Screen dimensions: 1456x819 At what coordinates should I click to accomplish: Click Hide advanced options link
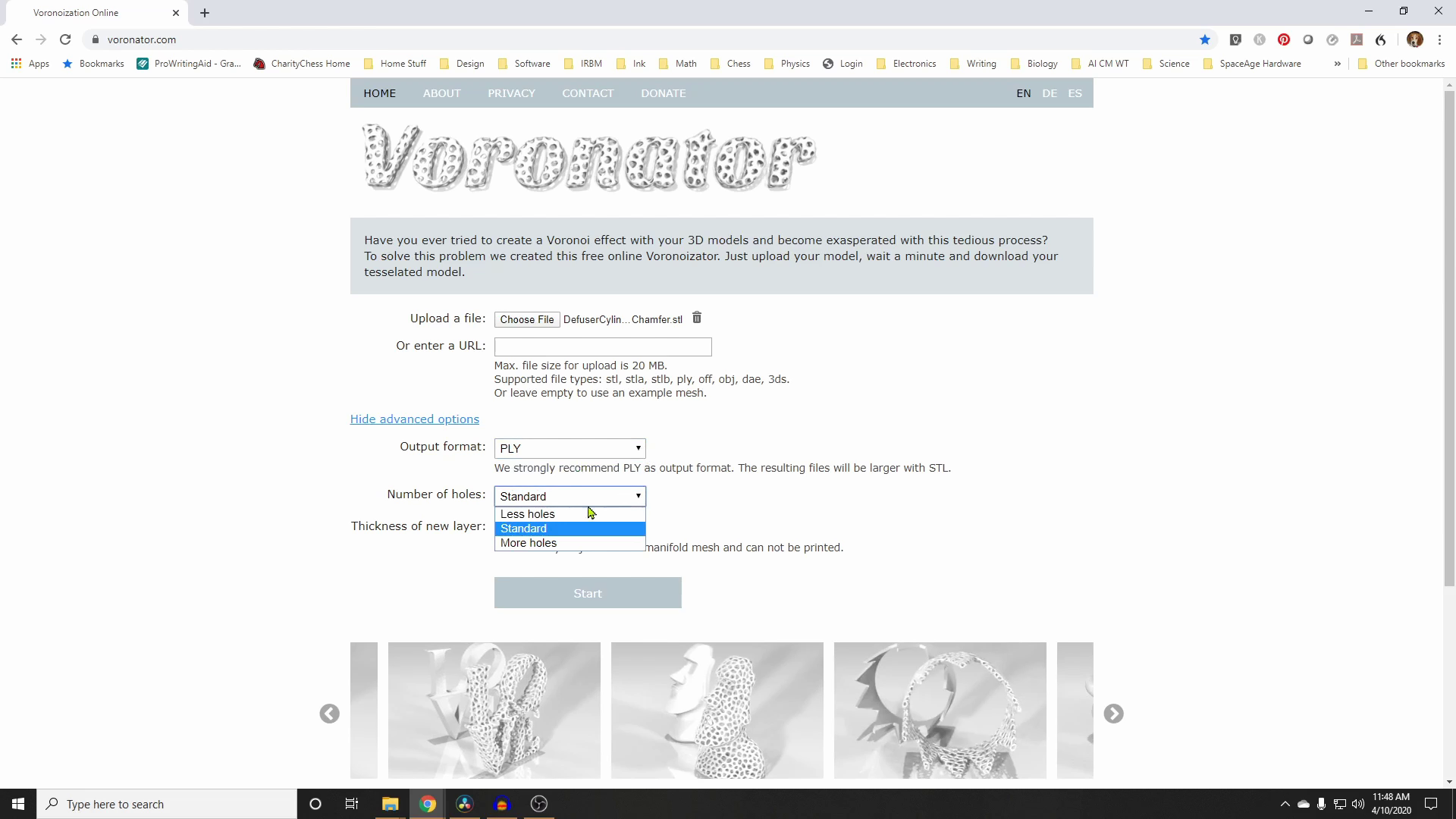[415, 419]
